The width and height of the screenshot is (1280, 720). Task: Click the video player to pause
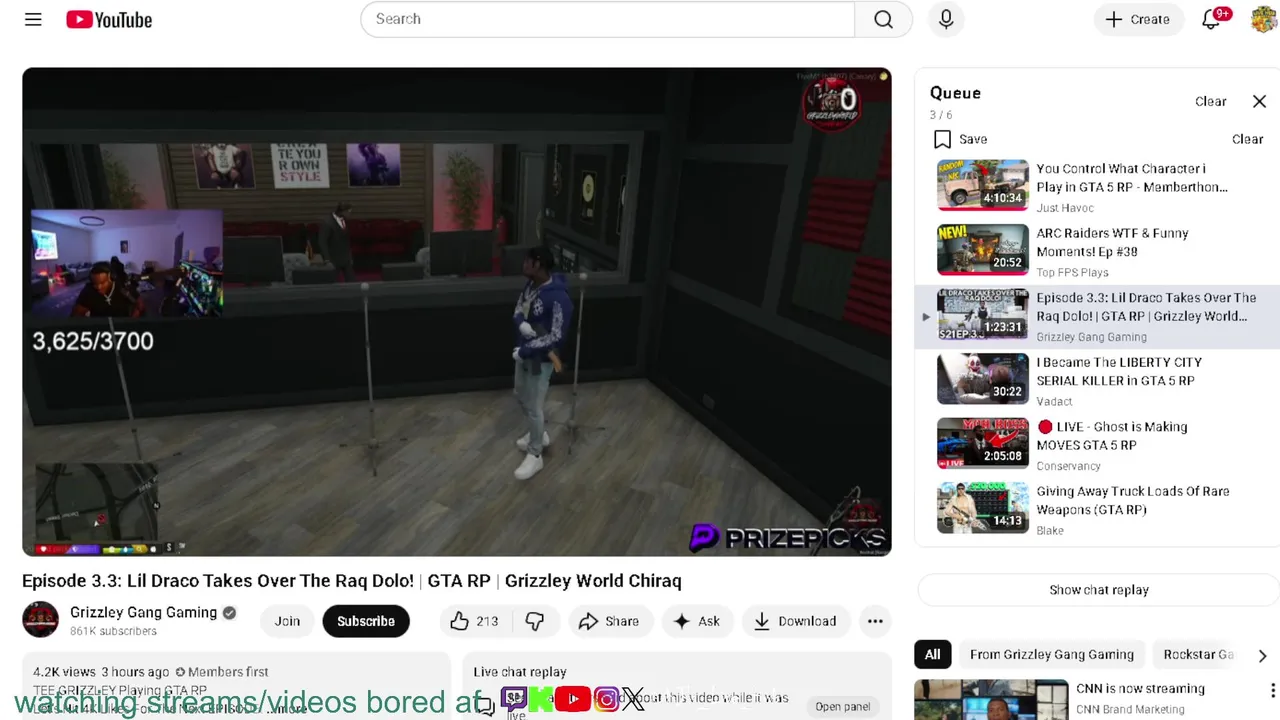(456, 311)
